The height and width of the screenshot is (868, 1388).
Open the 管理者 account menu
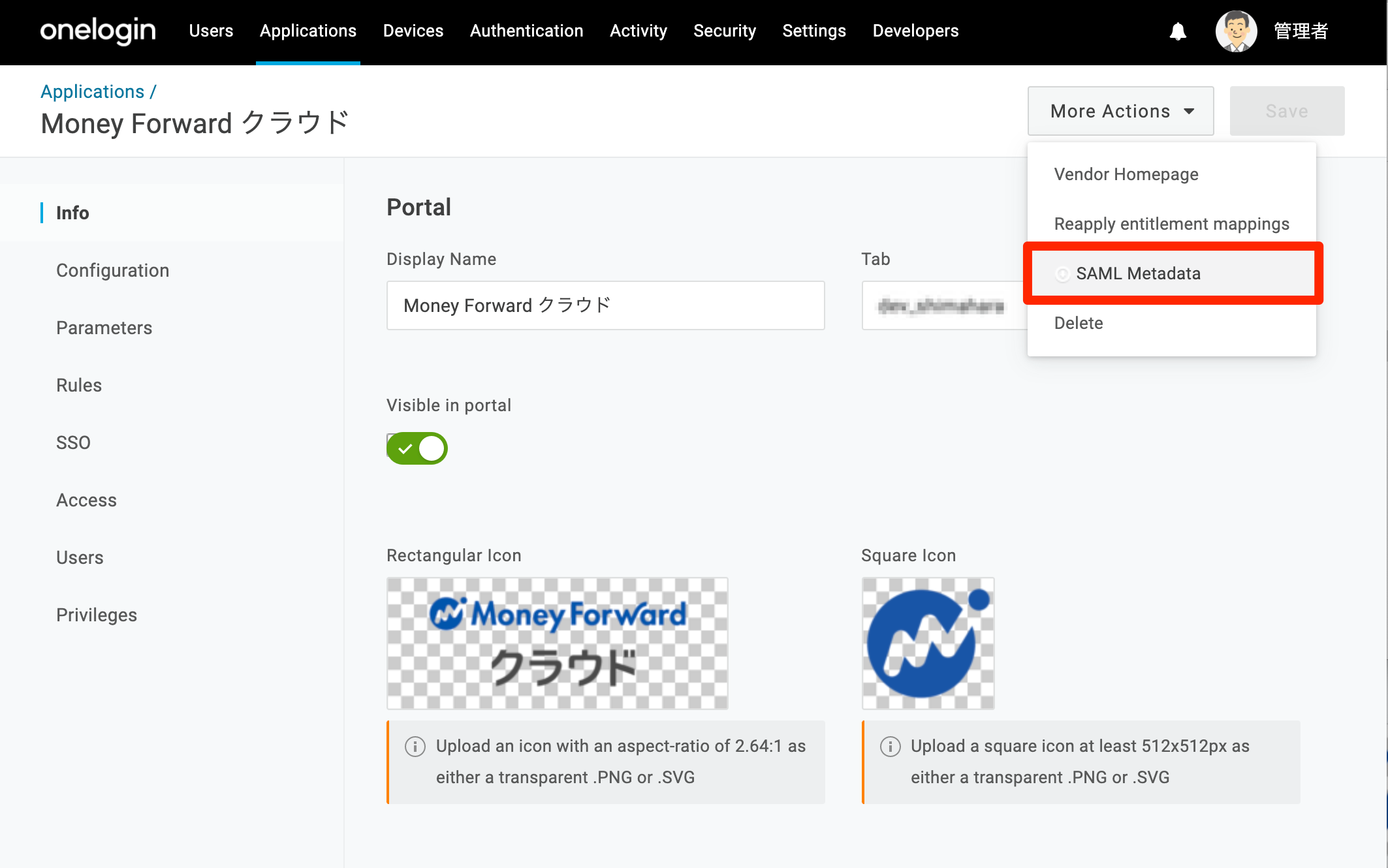coord(1301,31)
